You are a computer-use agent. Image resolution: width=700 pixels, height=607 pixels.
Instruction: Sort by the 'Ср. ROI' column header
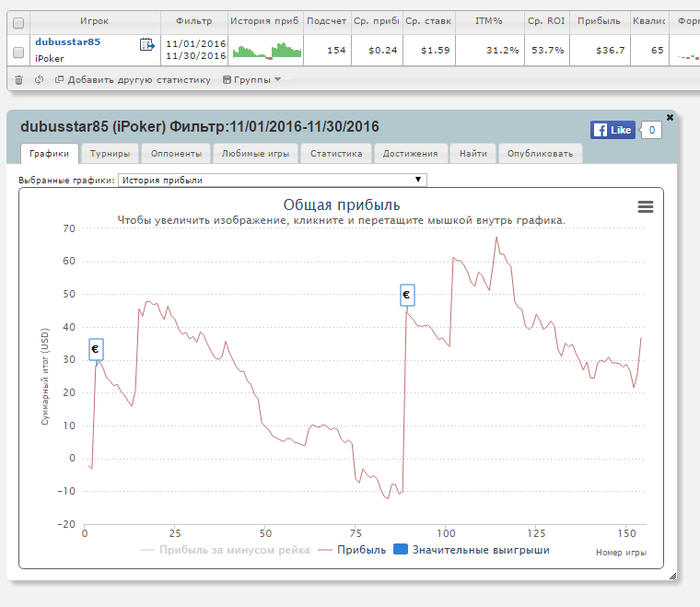pos(546,21)
